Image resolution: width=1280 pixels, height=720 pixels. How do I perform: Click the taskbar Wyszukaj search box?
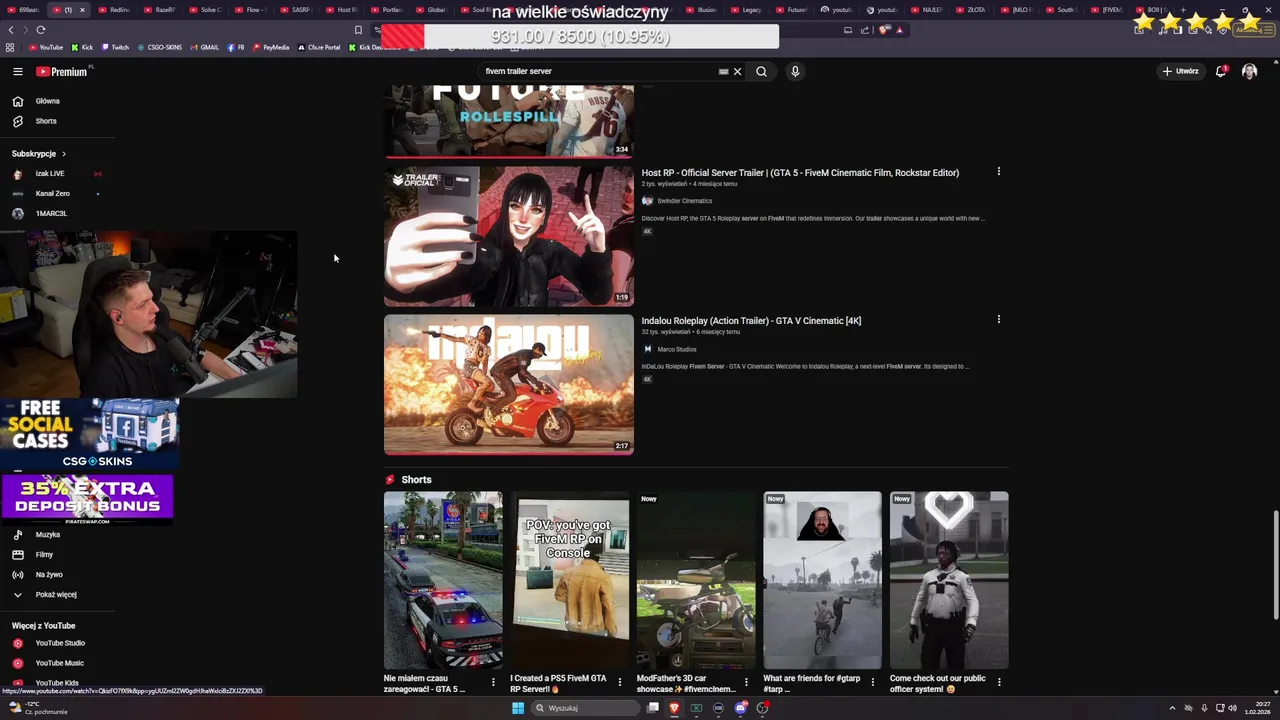coord(585,708)
